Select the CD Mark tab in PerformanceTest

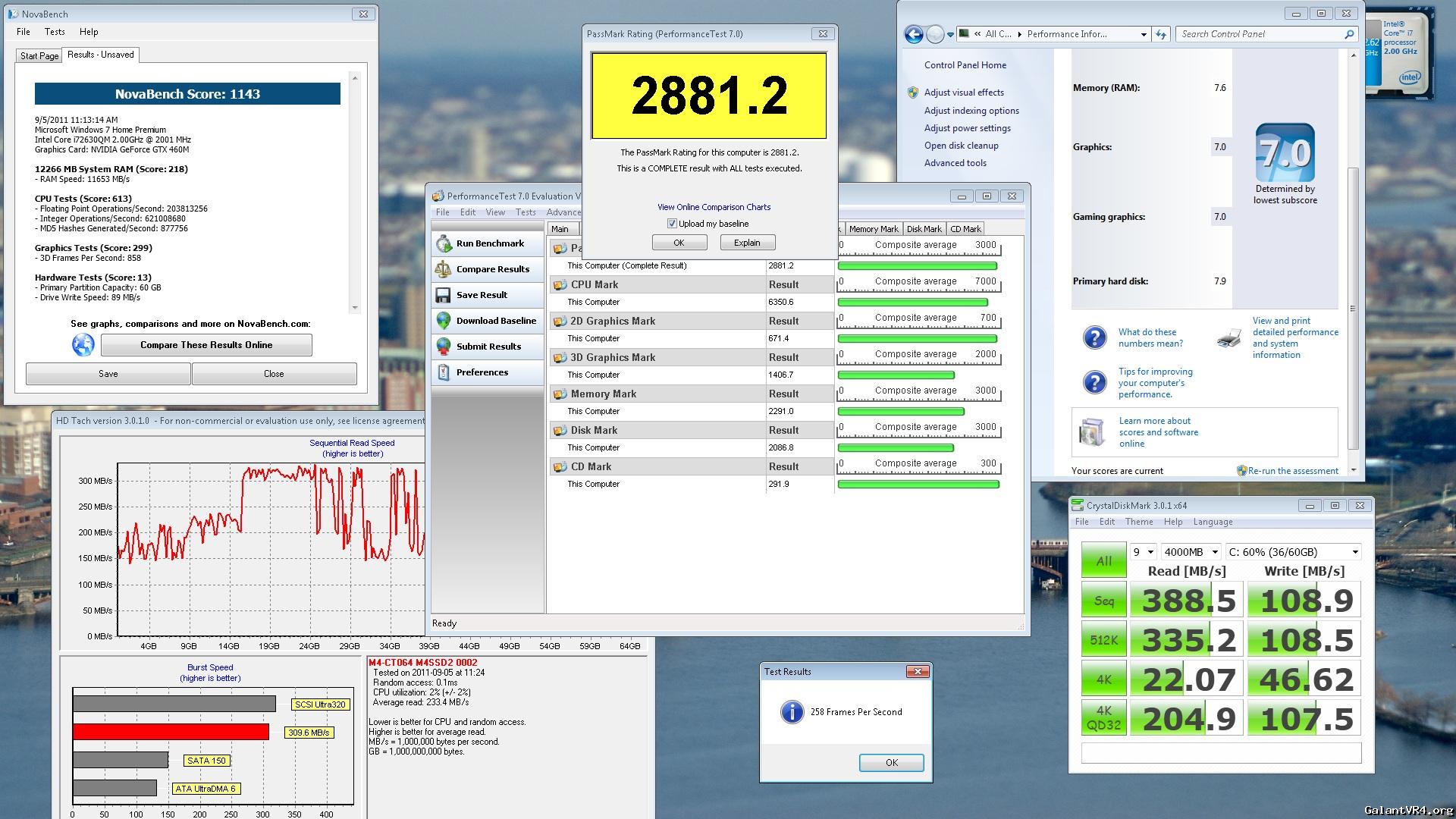point(965,229)
